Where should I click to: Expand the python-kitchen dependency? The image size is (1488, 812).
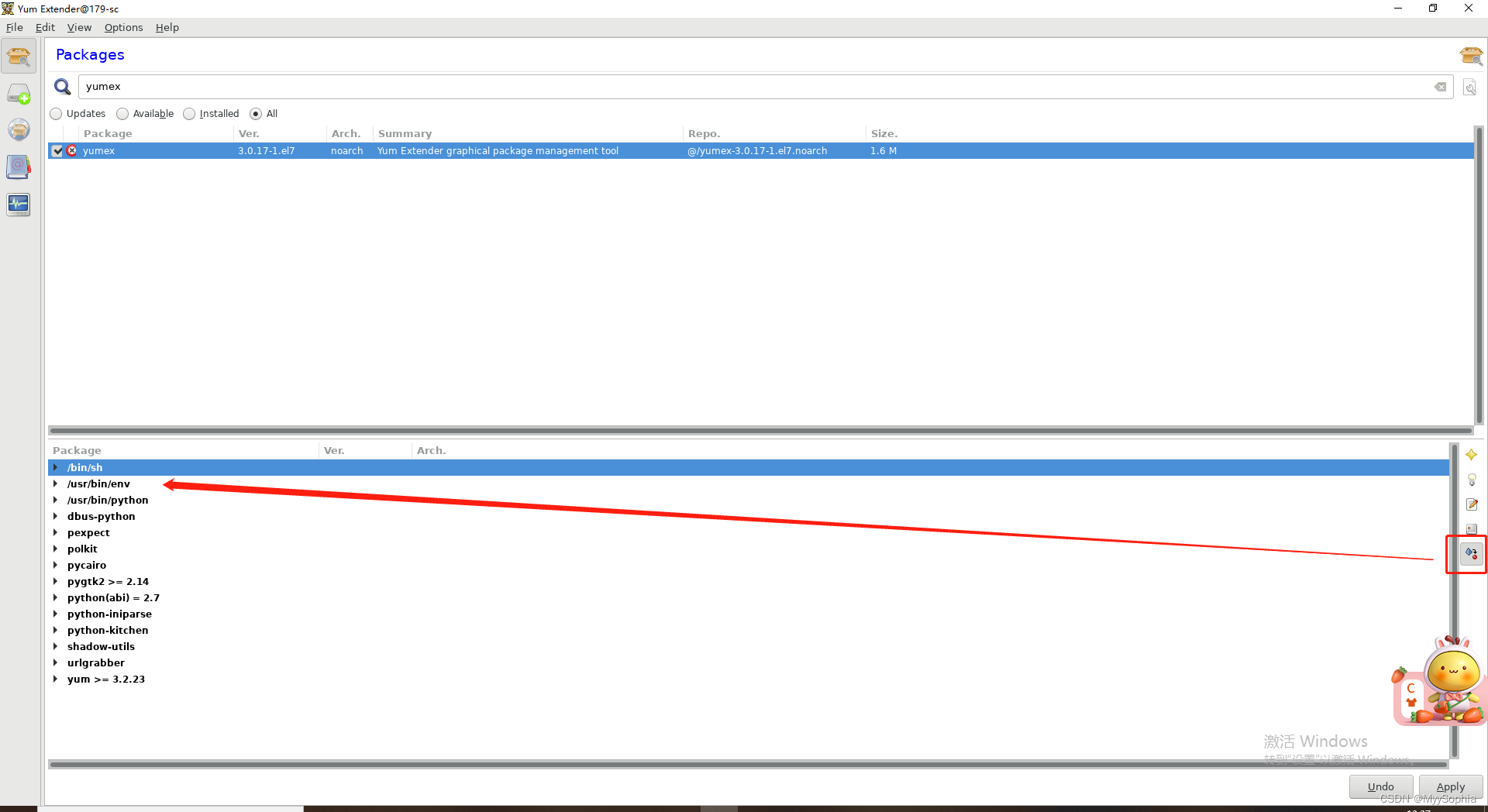click(56, 630)
